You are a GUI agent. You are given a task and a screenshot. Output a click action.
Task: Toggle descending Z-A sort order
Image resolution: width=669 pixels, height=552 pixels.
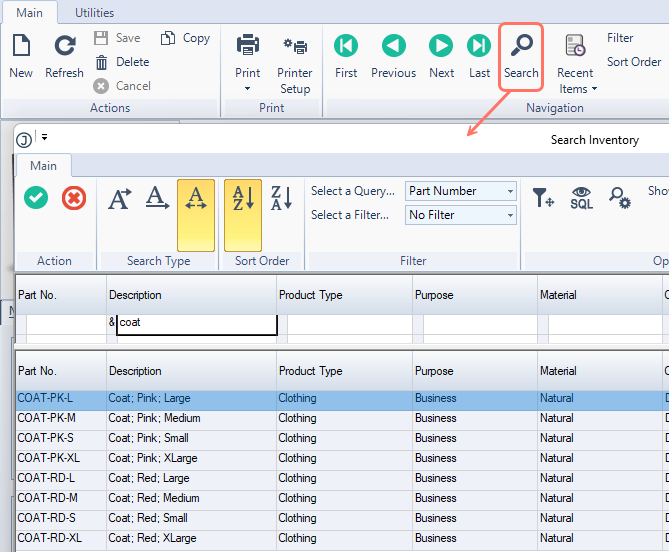pos(281,198)
